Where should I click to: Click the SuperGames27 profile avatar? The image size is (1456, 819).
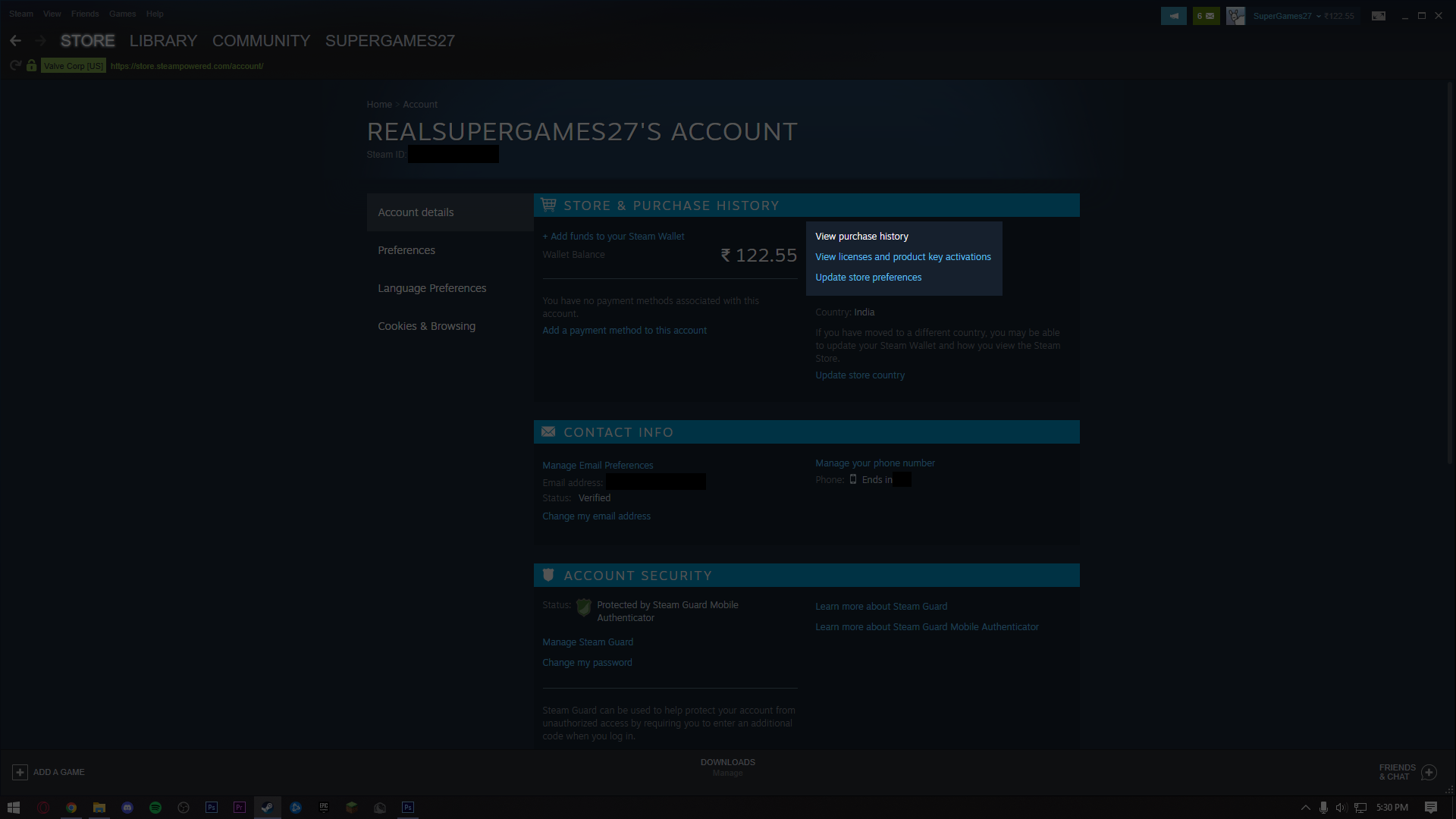point(1235,16)
